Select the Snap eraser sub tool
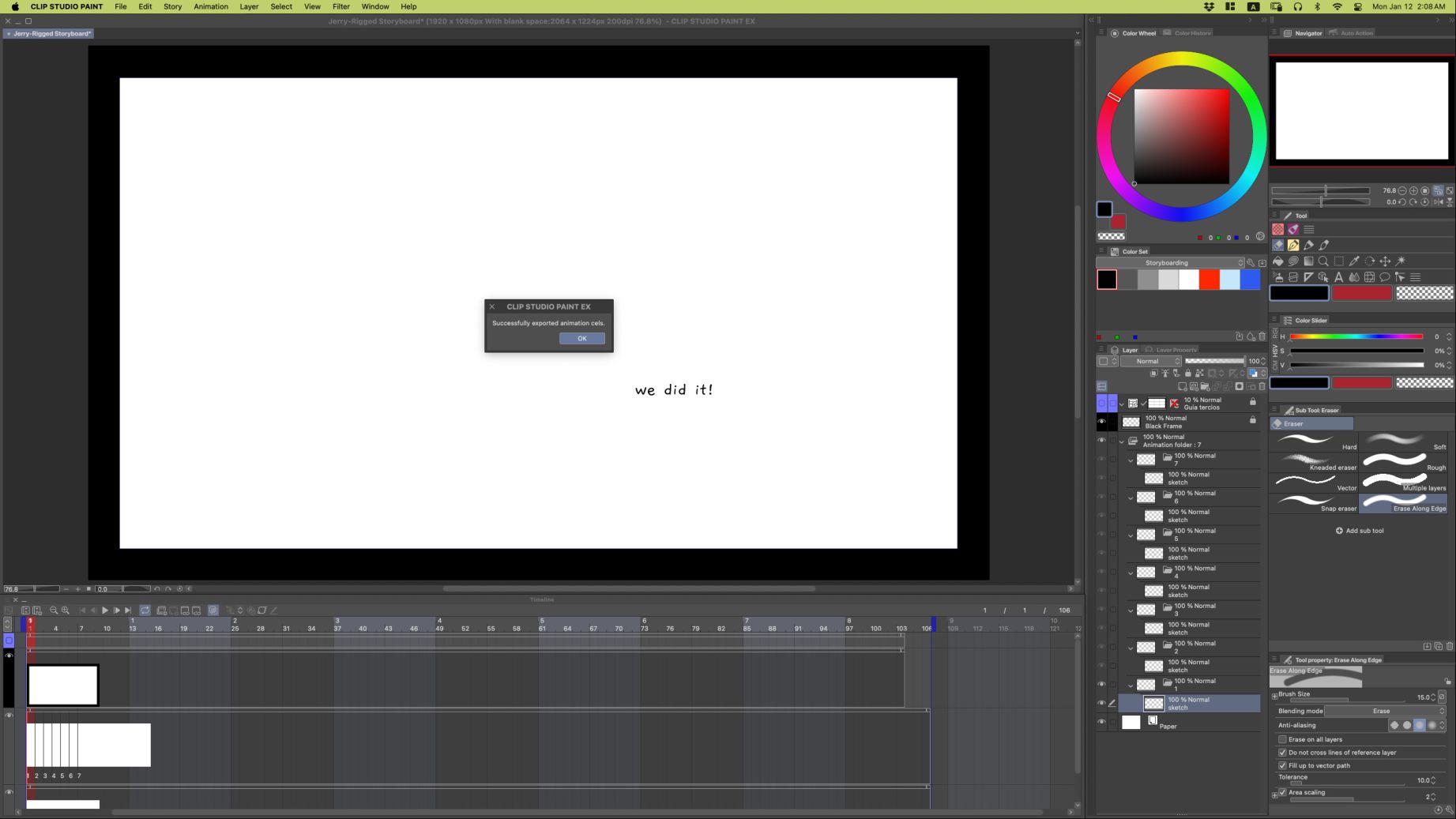This screenshot has width=1456, height=819. 1315,502
